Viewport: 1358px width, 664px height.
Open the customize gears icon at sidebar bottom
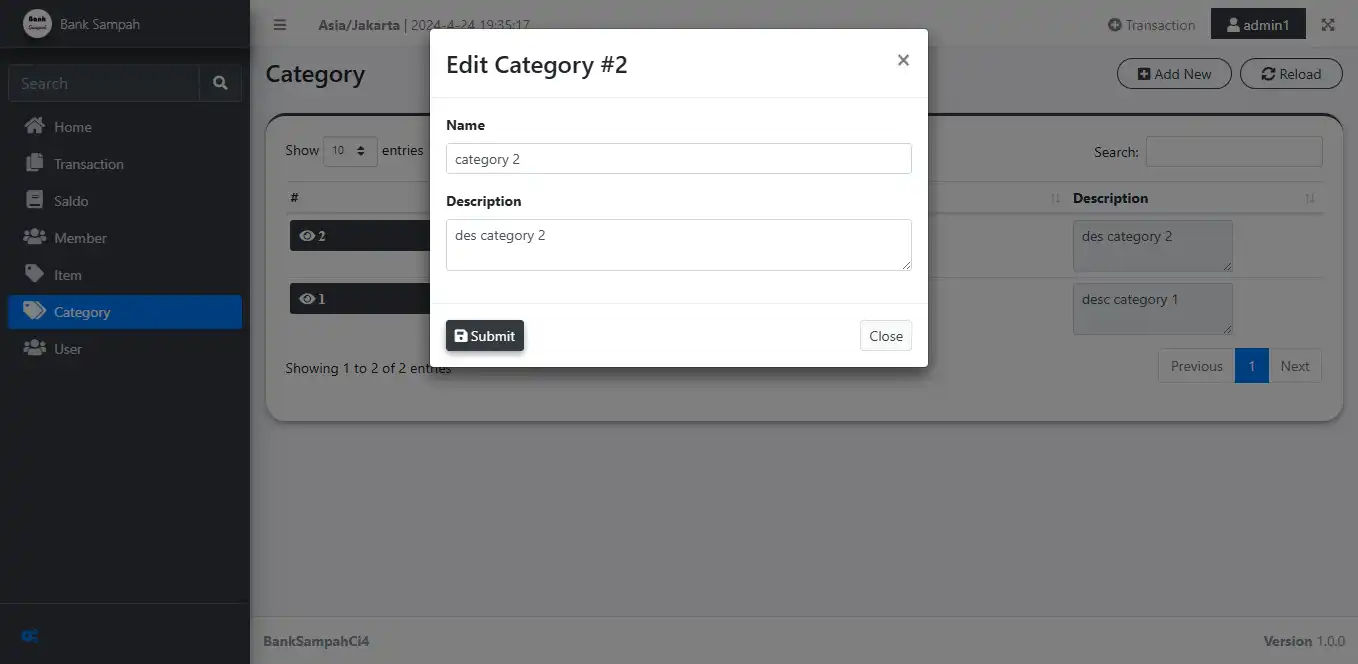(x=30, y=636)
